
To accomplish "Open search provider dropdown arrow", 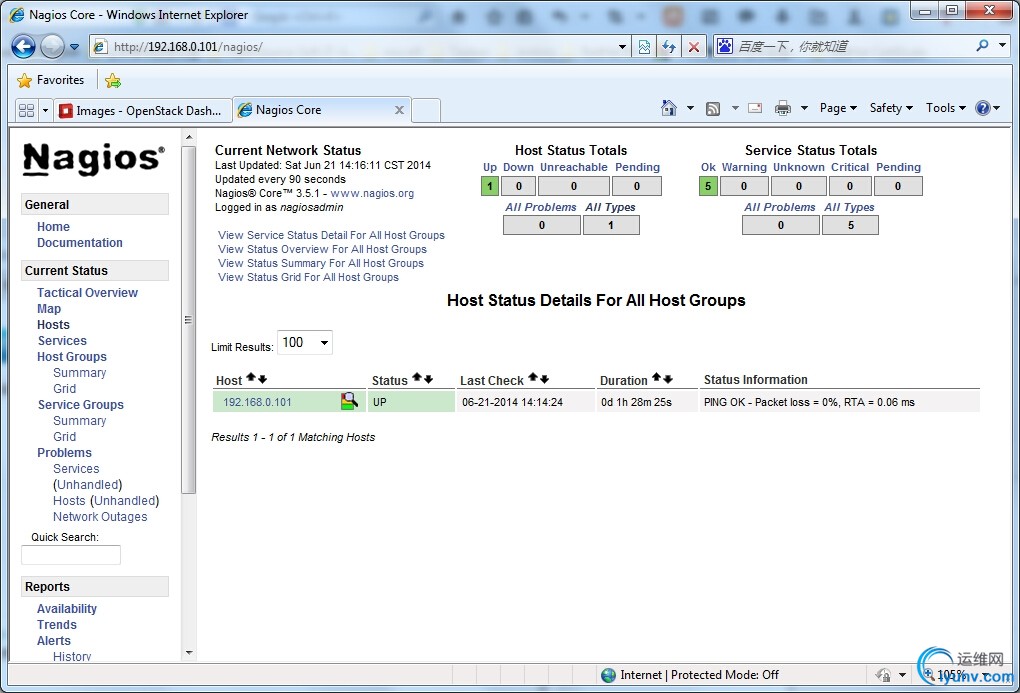I will 1002,46.
